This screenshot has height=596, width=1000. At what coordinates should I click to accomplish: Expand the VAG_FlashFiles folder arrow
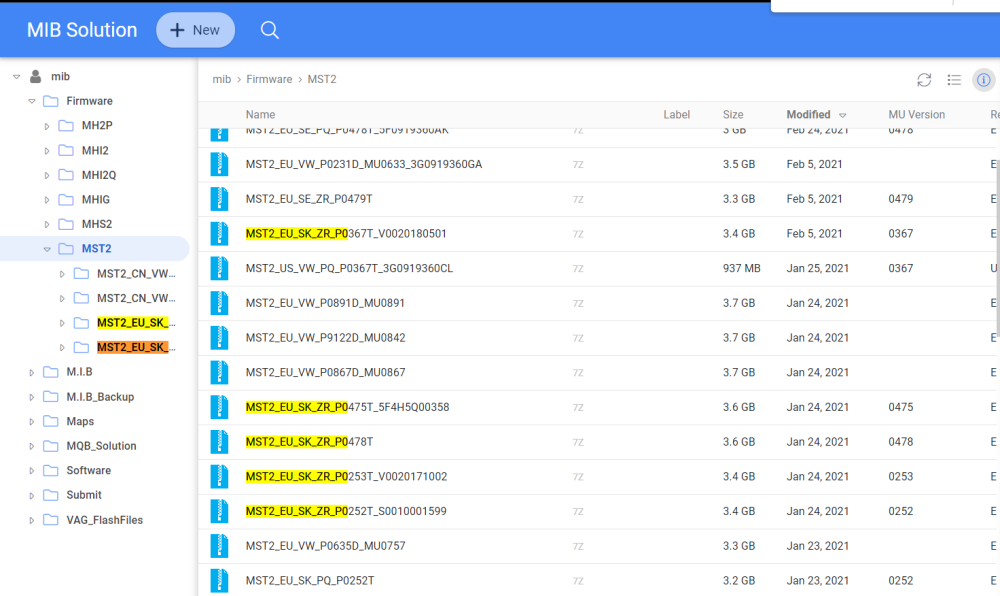pyautogui.click(x=32, y=521)
